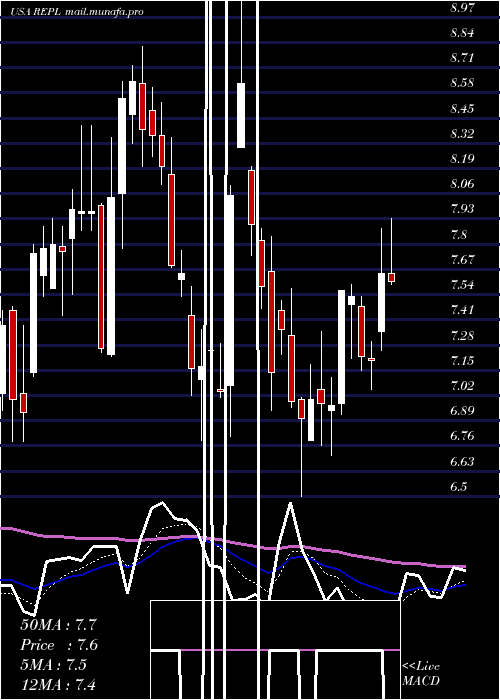Click the 8.45 price axis label
The image size is (500, 700).
462,108
